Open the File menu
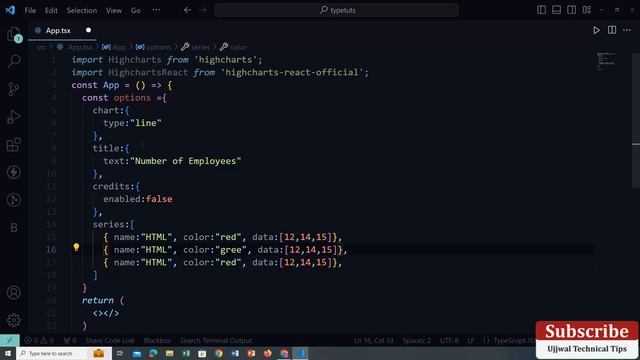Image resolution: width=640 pixels, height=360 pixels. [30, 10]
